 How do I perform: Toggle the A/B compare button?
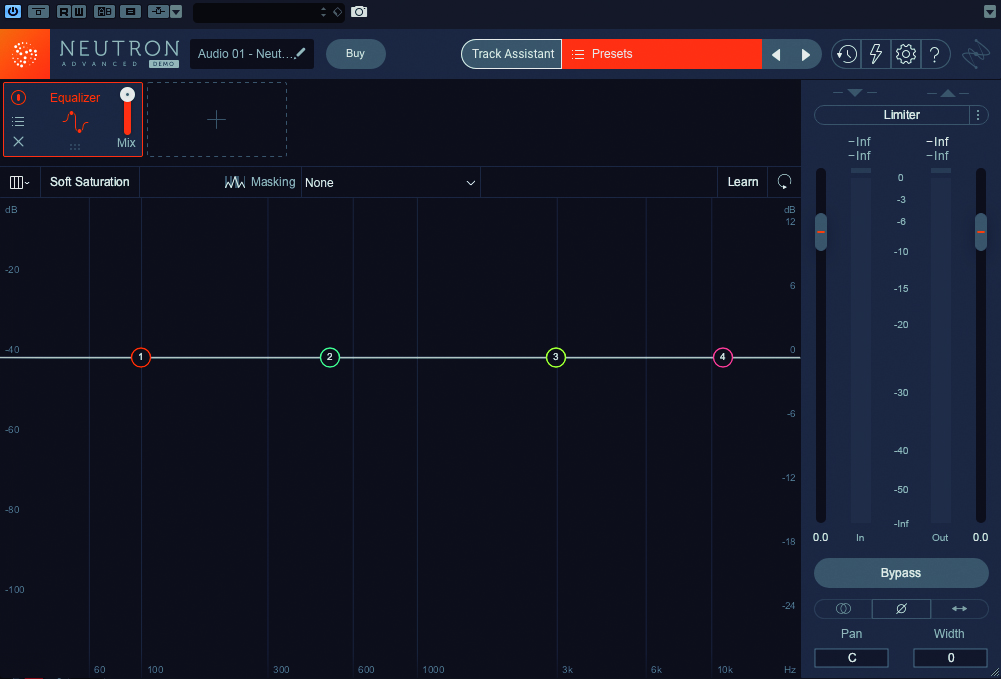coord(104,11)
